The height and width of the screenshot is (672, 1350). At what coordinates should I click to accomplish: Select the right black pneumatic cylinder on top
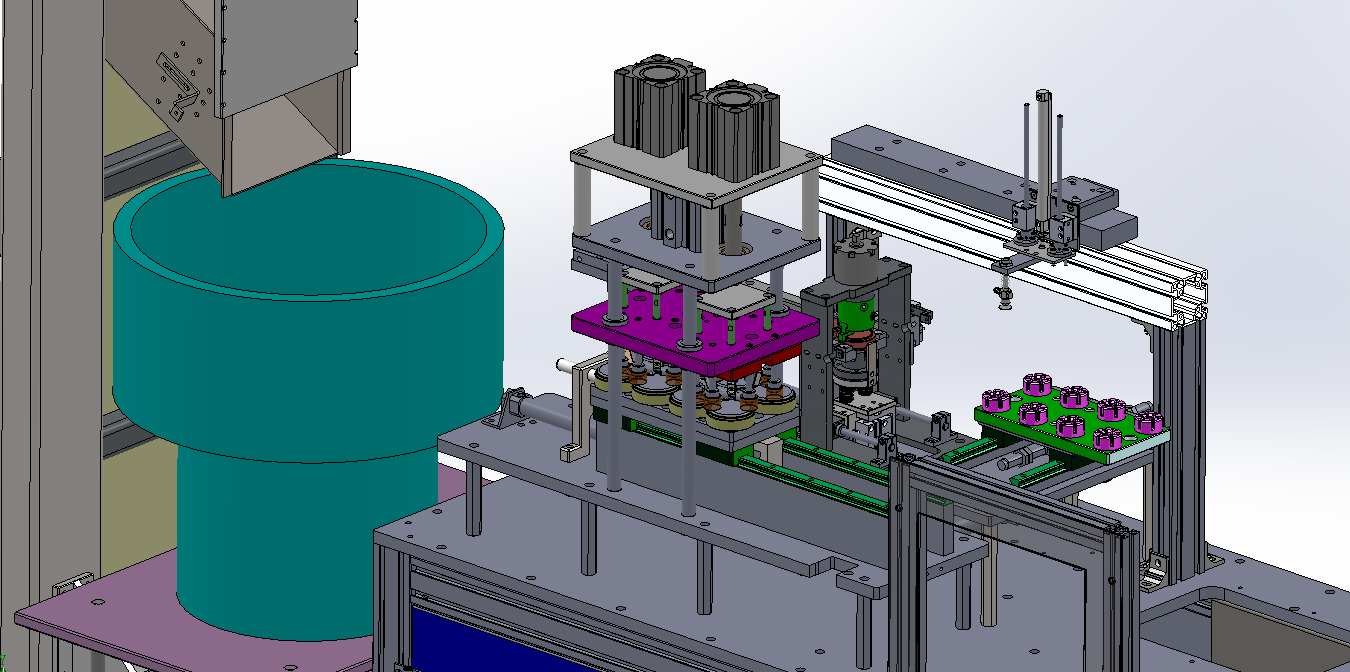coord(733,130)
